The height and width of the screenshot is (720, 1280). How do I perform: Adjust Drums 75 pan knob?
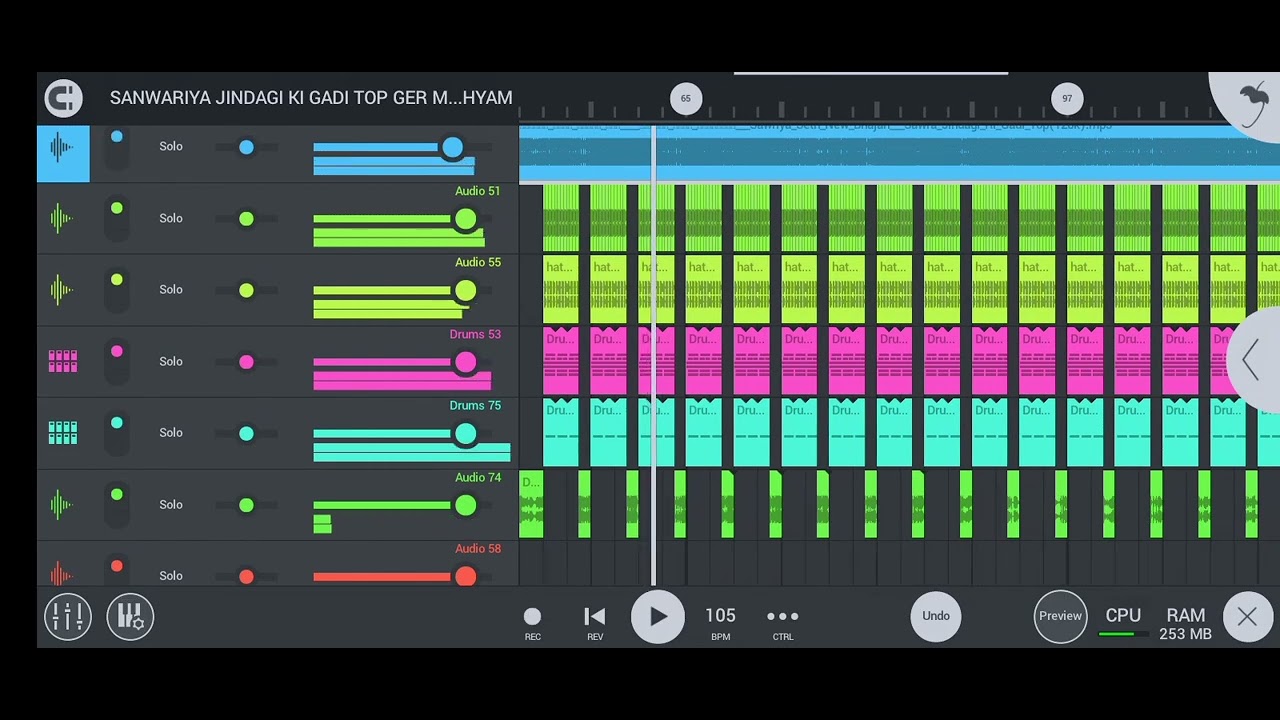tap(246, 433)
